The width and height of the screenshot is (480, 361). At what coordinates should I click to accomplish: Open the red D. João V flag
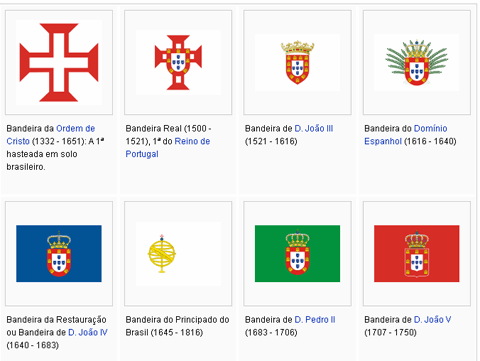(x=417, y=254)
